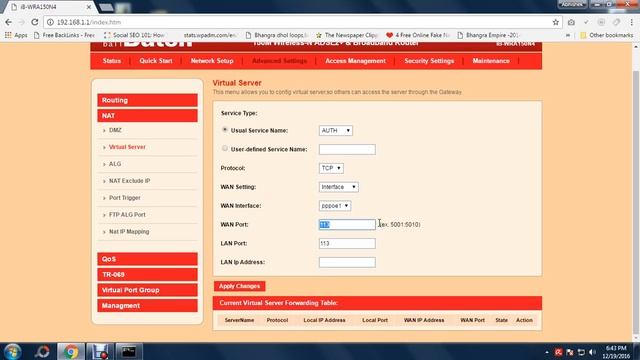Open the WAN Interface pppoe1 dropdown
Viewport: 640px width, 360px height.
tap(335, 206)
